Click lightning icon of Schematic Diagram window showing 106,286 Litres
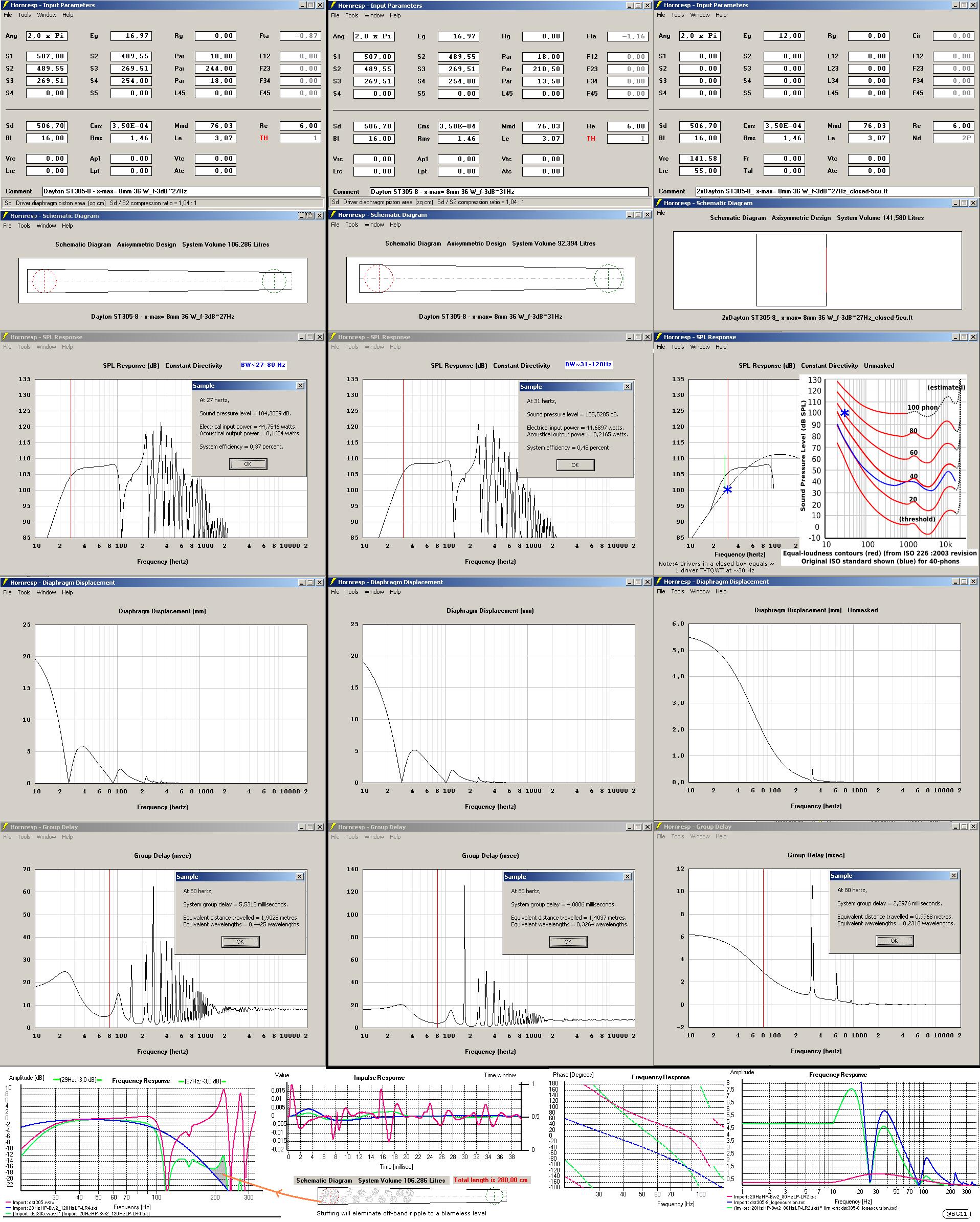 pyautogui.click(x=5, y=216)
